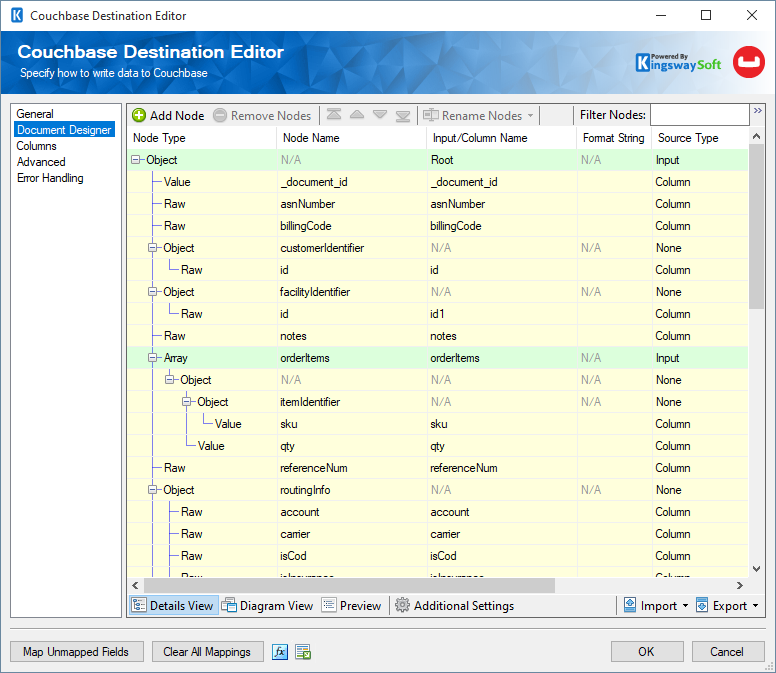Switch to Diagram View tab

268,605
